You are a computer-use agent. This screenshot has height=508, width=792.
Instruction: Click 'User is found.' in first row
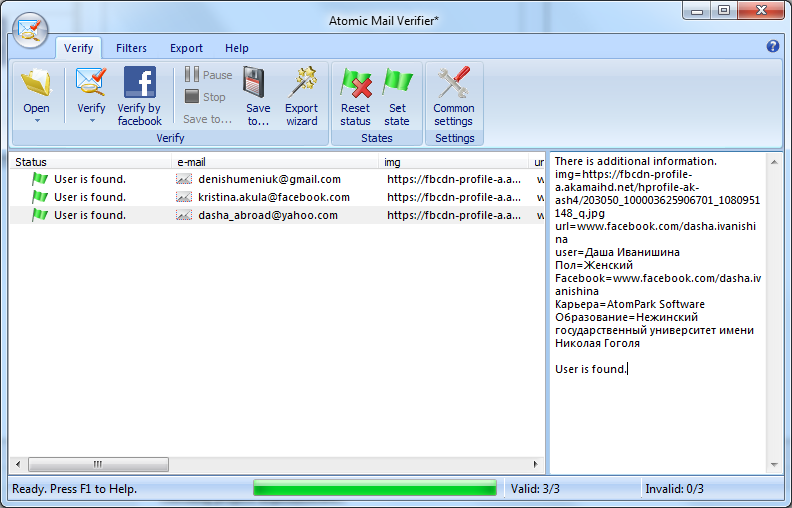90,179
